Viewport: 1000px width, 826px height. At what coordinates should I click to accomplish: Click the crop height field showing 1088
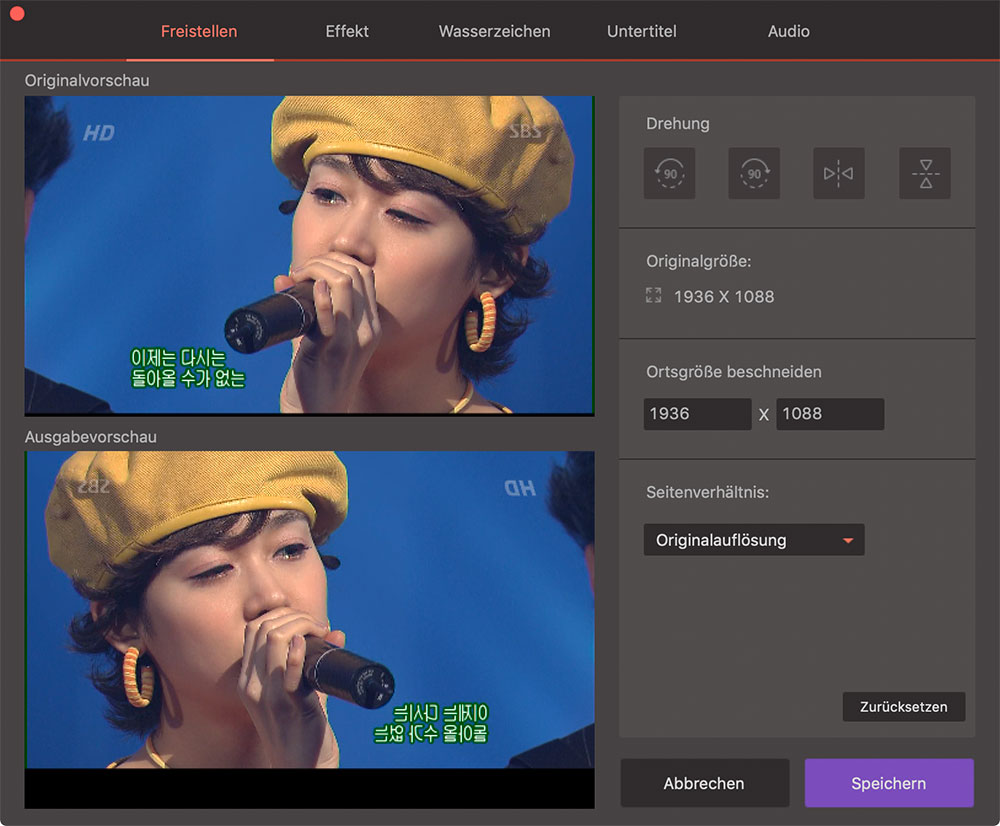[830, 414]
